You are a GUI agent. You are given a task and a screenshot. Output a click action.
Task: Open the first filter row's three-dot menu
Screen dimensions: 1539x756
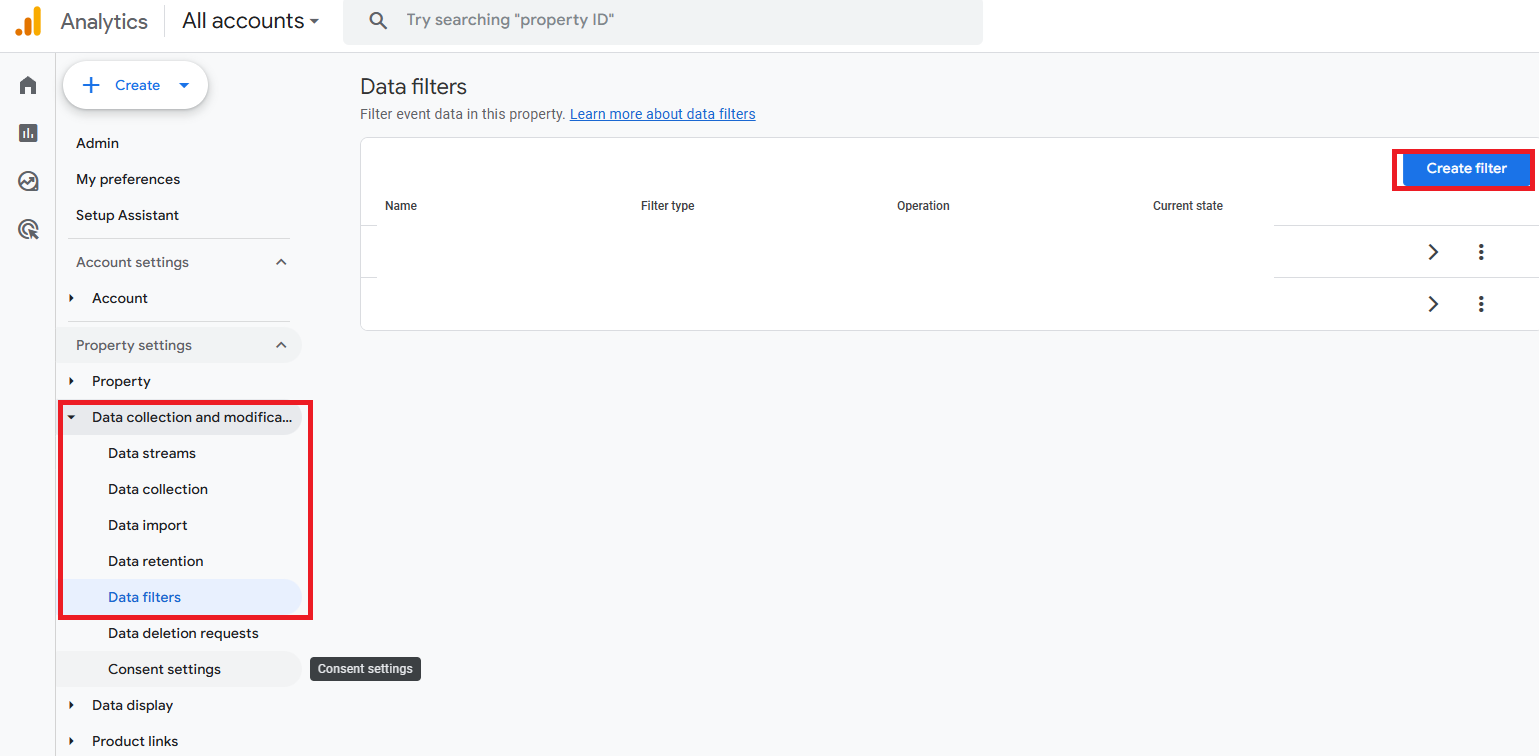[x=1481, y=252]
